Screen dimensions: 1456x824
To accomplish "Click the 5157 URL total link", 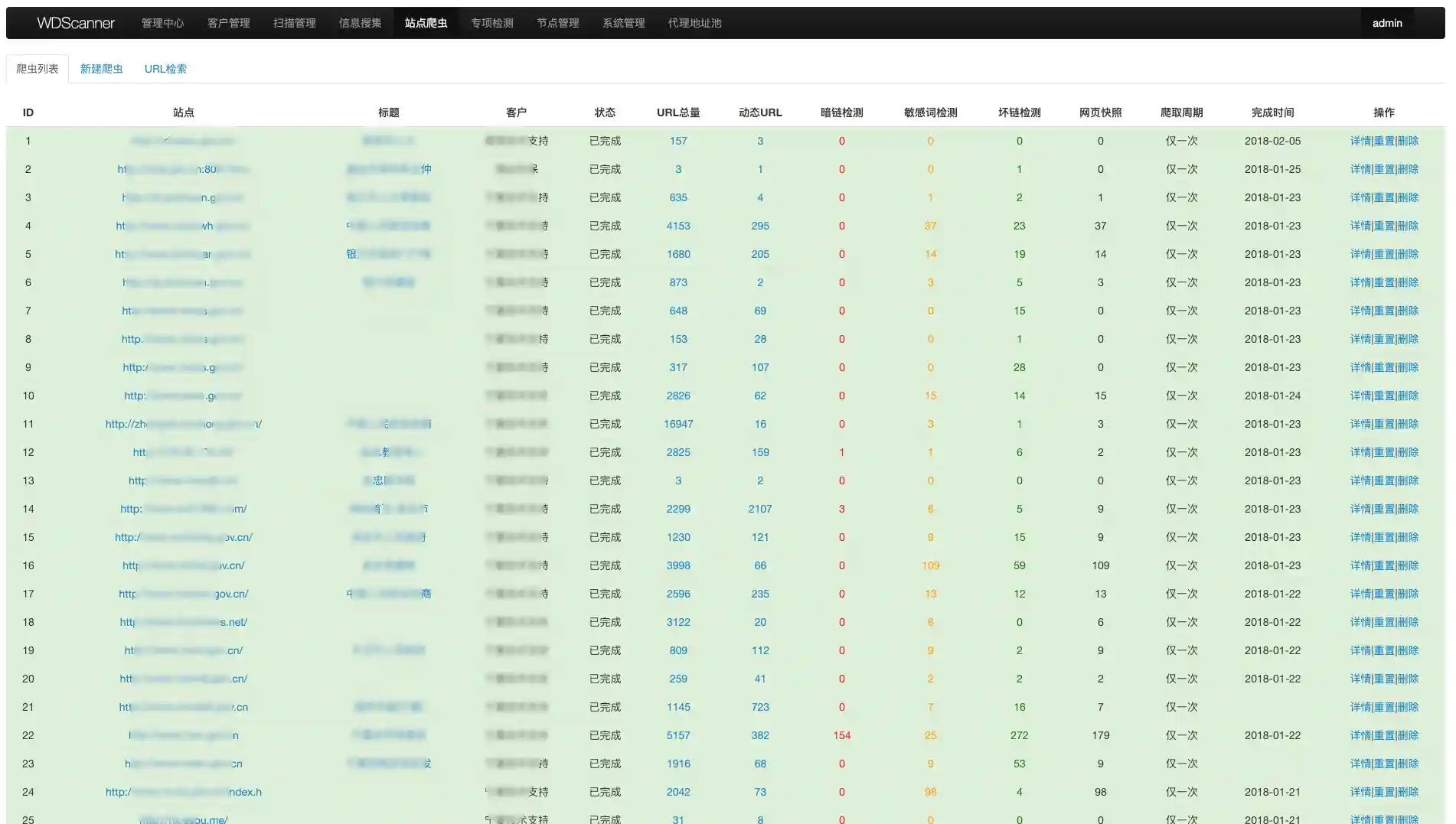I will click(x=678, y=735).
